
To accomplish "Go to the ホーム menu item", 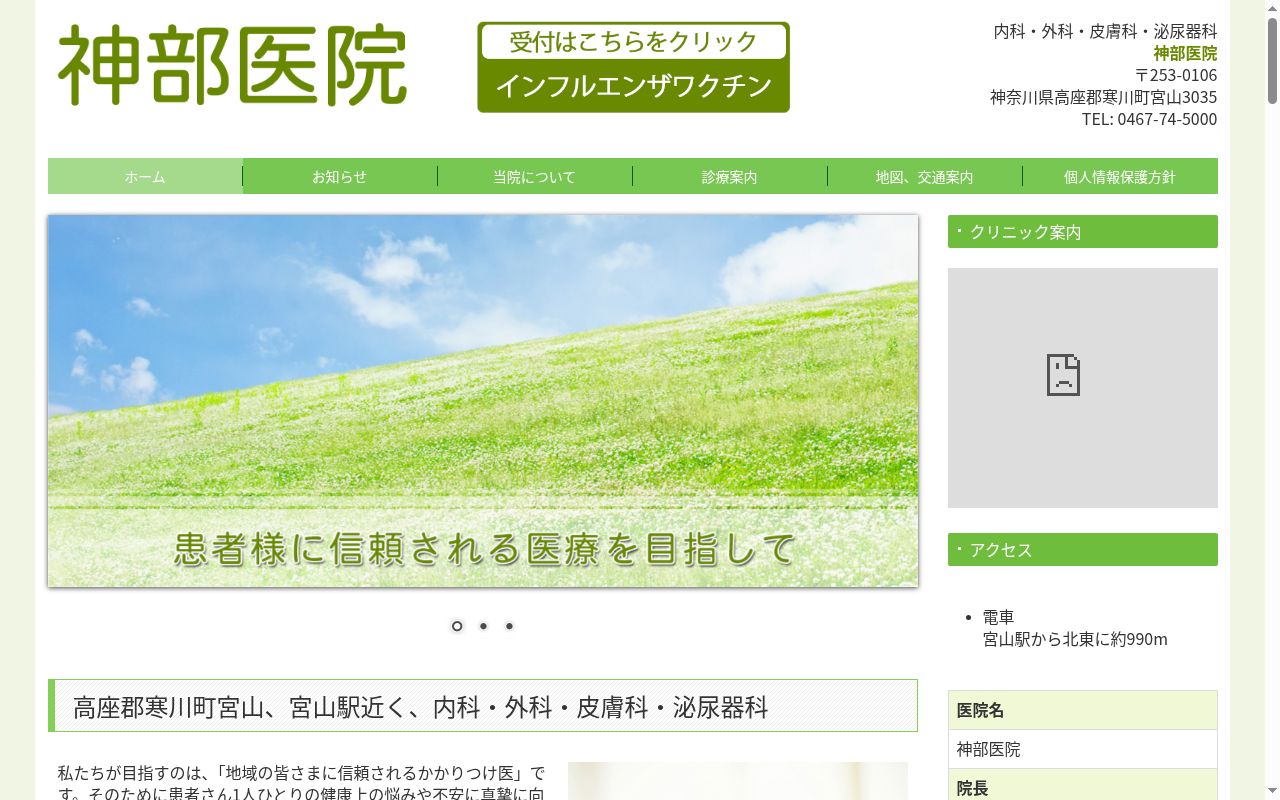I will [x=145, y=176].
